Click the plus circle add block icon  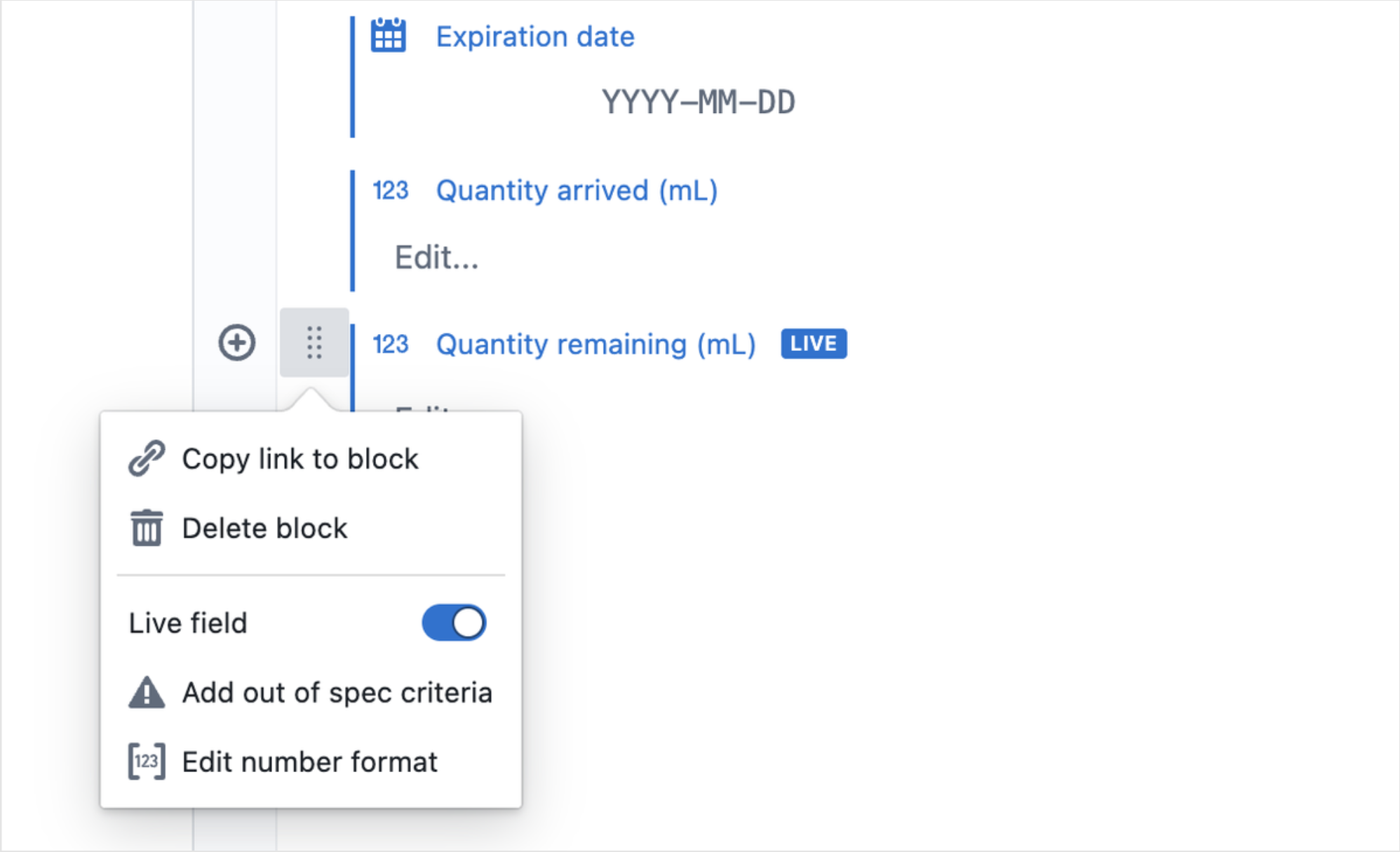[236, 343]
